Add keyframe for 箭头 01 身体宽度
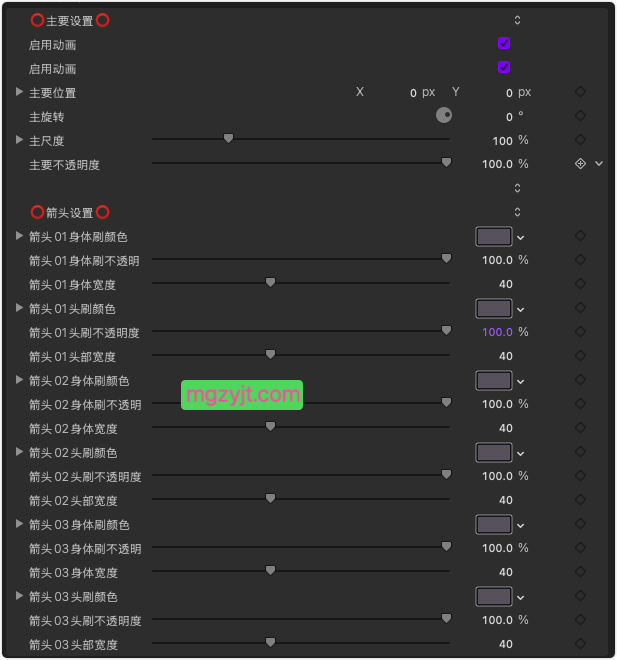The image size is (617, 660). 580,284
